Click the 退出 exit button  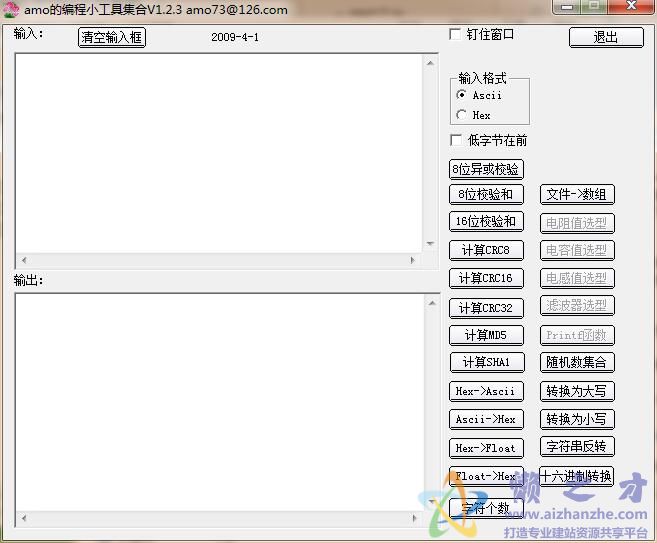[x=606, y=37]
